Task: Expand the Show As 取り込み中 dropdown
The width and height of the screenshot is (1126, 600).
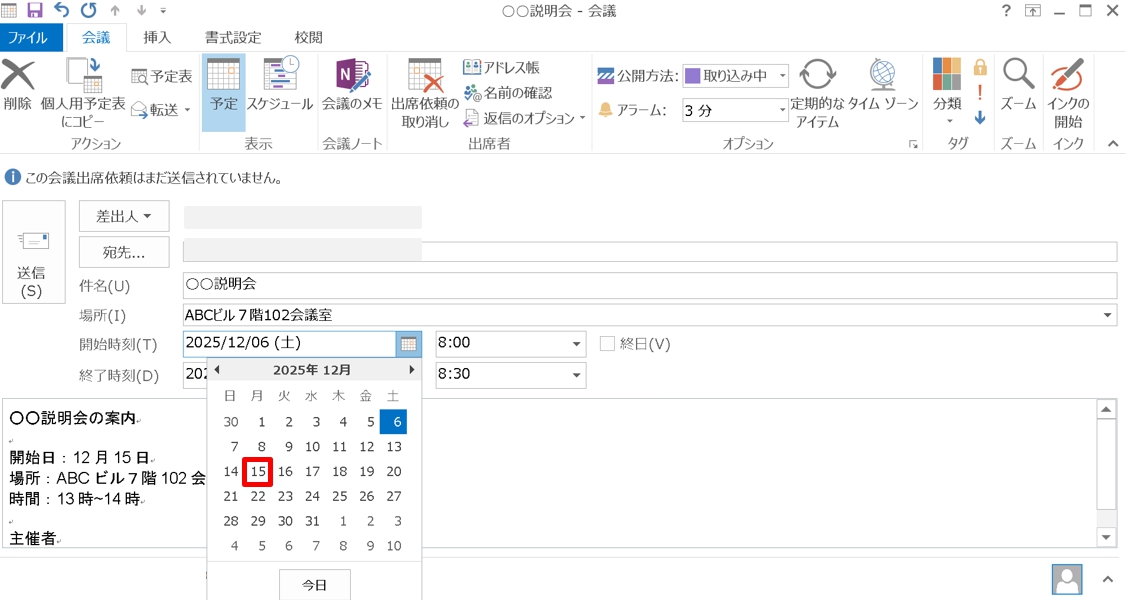Action: tap(782, 76)
